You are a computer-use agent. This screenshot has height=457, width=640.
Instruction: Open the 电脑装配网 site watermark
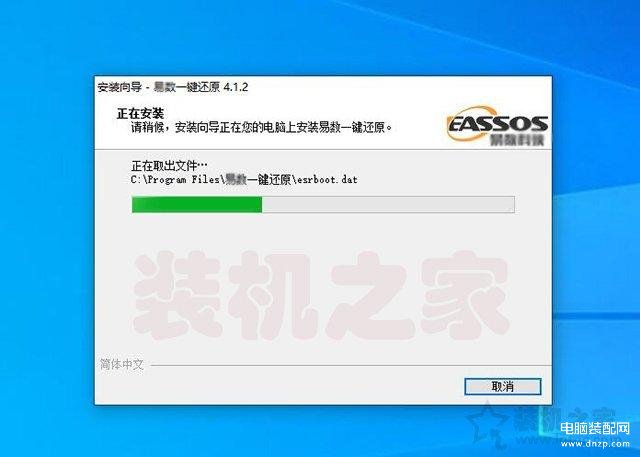tap(595, 428)
